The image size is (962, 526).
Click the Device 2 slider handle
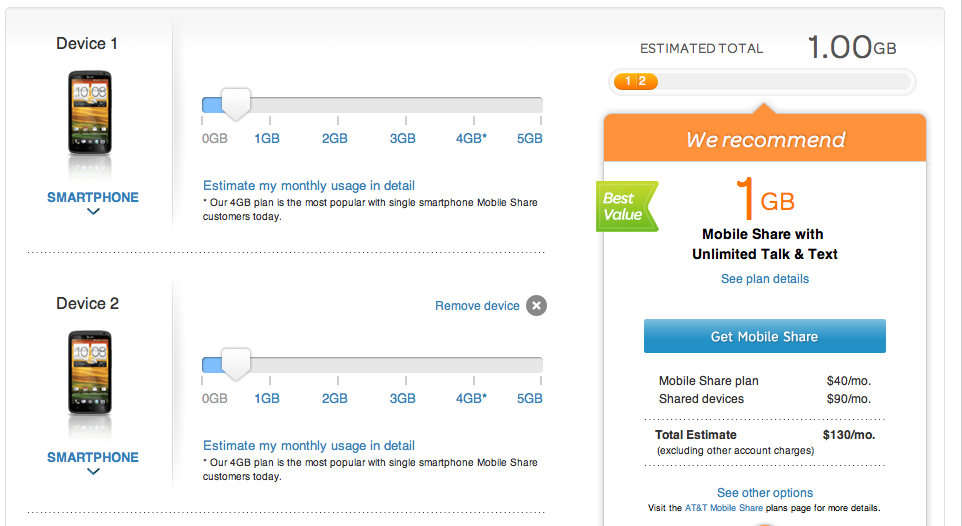236,364
